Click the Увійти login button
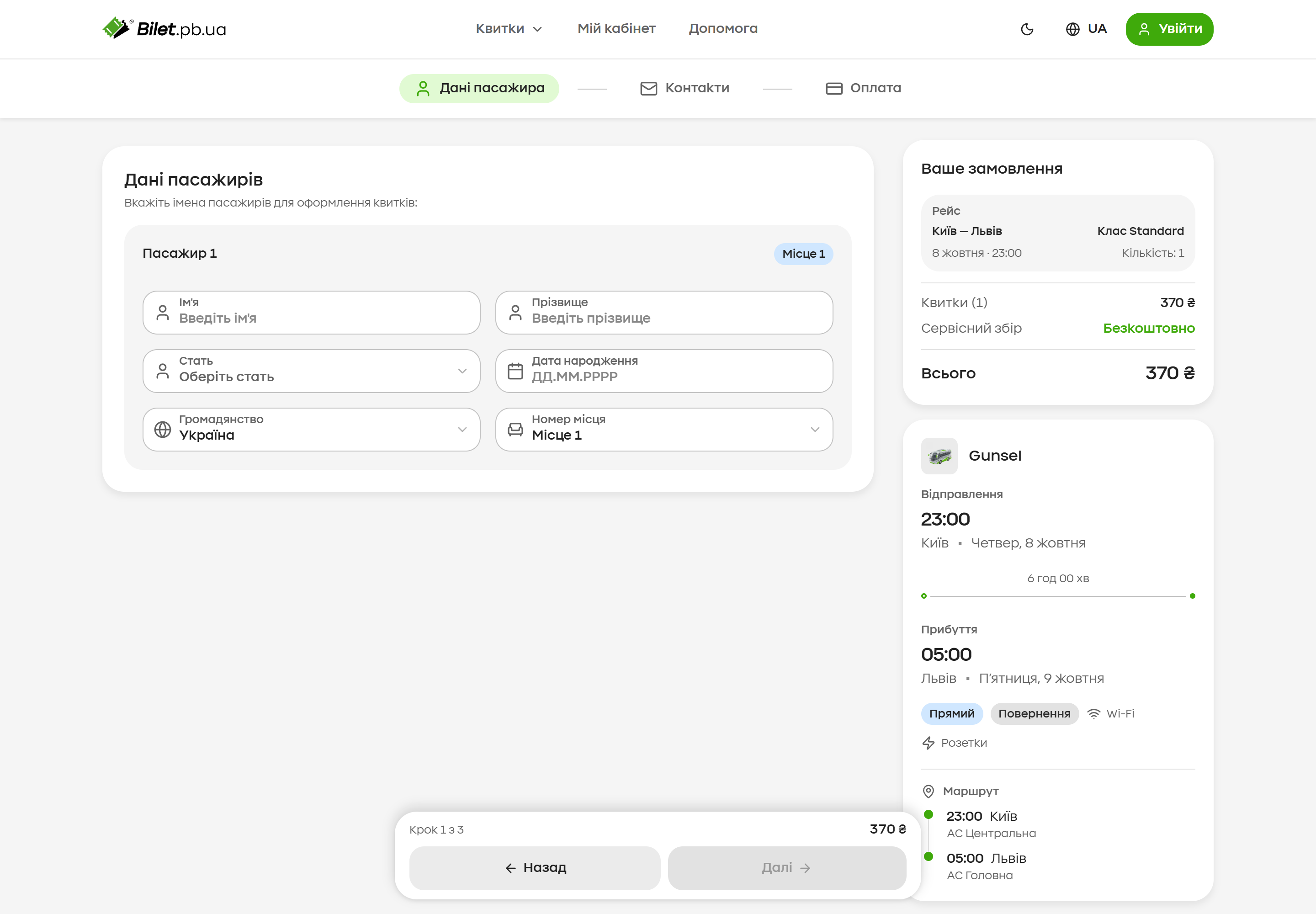 (1169, 29)
